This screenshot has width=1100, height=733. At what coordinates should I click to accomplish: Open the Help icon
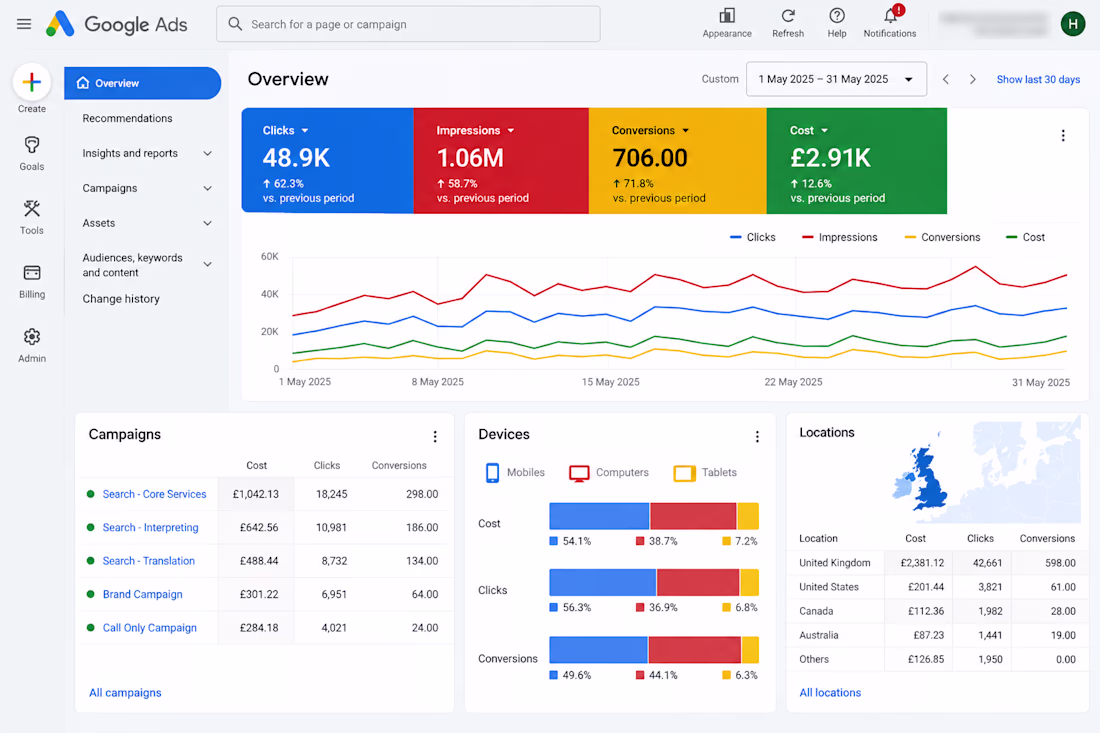point(837,15)
